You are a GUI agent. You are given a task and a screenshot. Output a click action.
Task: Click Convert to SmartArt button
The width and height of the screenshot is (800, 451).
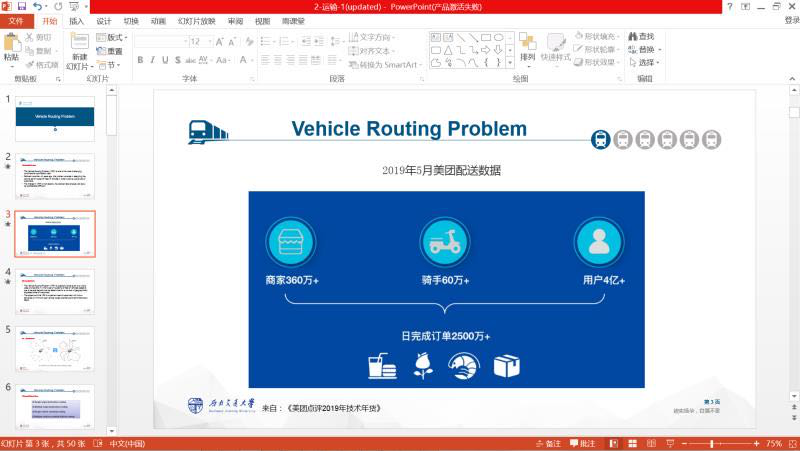(385, 65)
